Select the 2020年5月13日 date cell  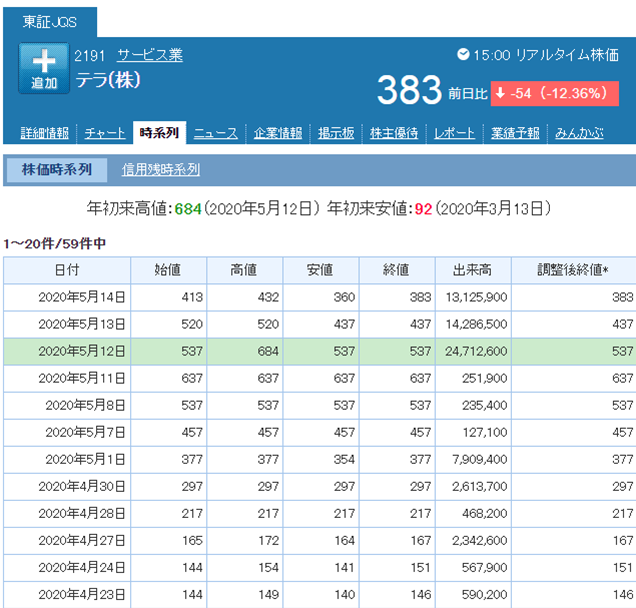point(67,324)
